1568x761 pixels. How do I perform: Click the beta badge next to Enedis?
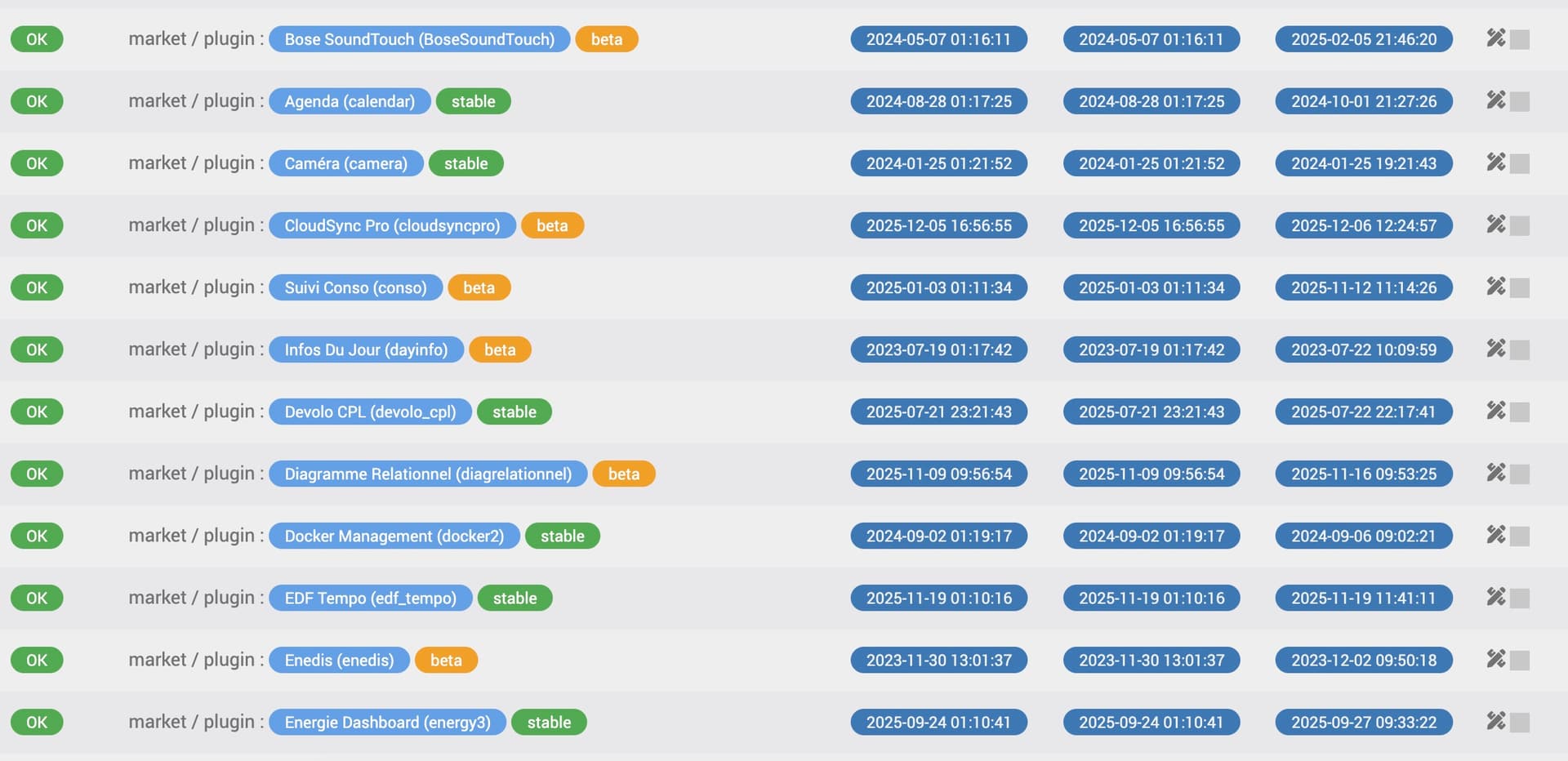pos(446,660)
